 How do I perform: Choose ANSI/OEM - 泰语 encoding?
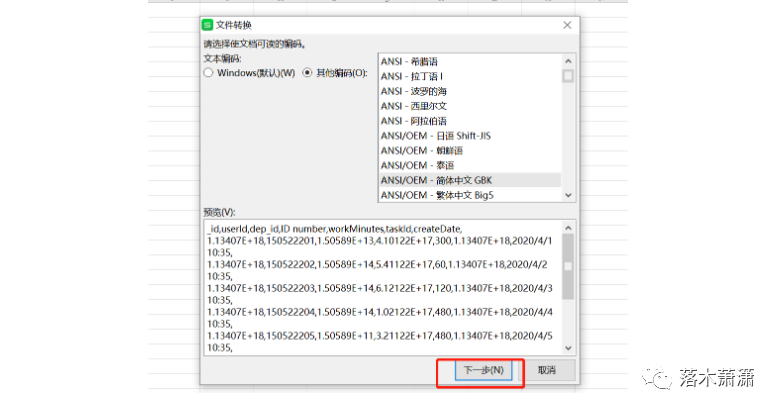[470, 165]
